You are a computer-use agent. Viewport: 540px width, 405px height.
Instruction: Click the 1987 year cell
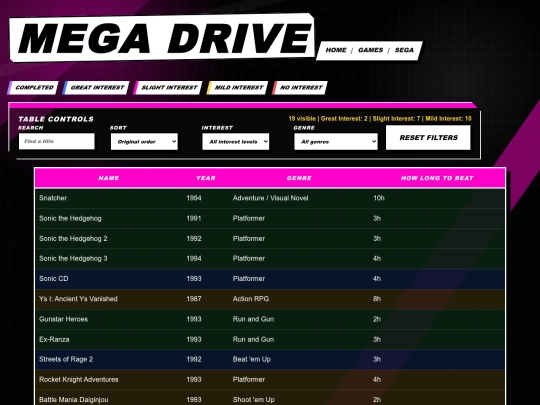coord(194,299)
